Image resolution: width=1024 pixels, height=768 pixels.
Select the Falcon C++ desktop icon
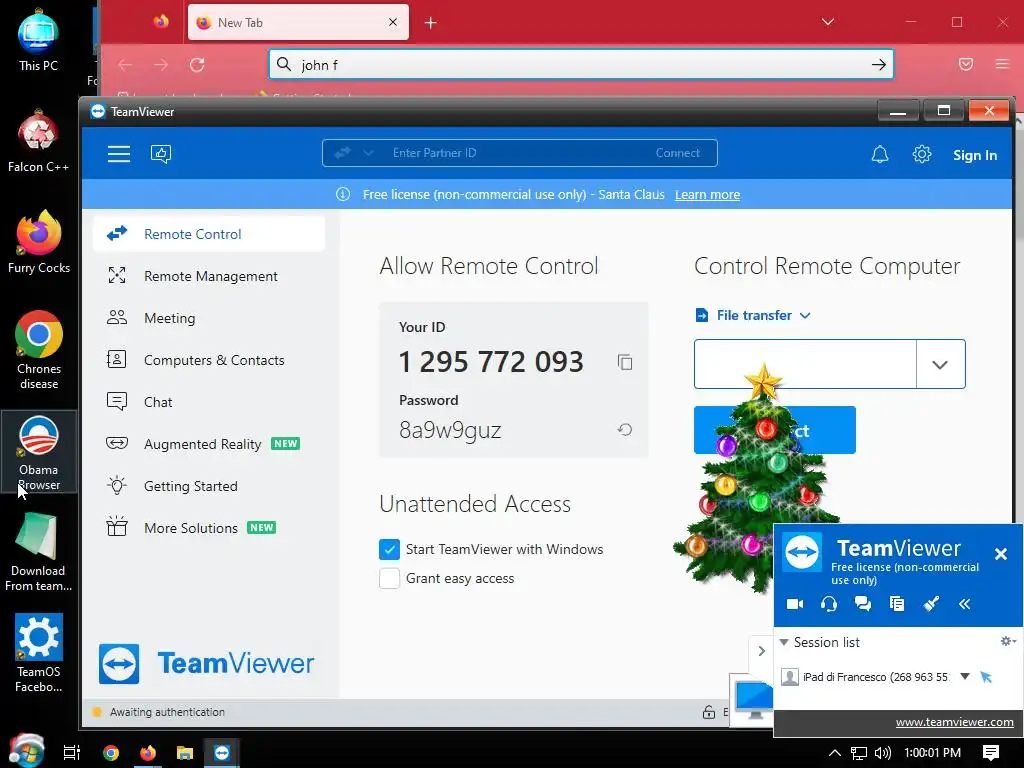click(x=39, y=142)
